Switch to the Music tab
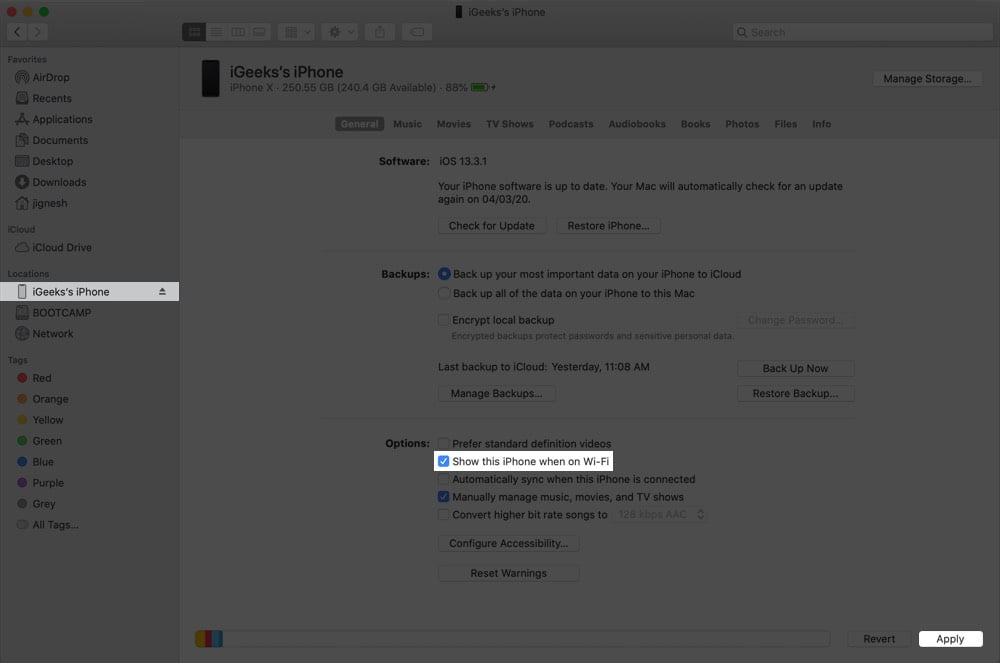This screenshot has height=663, width=1000. coord(408,124)
